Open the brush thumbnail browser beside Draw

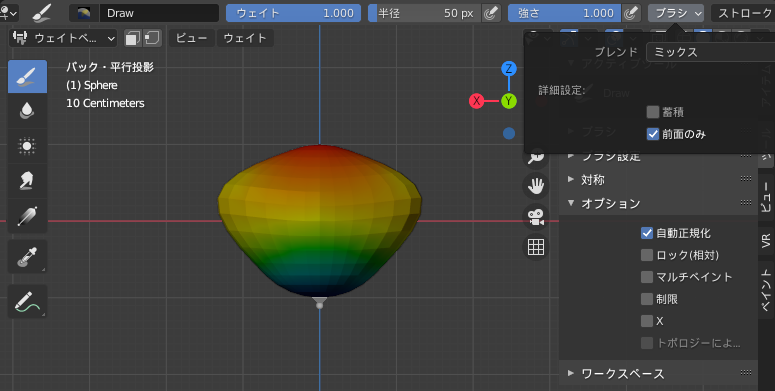pyautogui.click(x=84, y=13)
